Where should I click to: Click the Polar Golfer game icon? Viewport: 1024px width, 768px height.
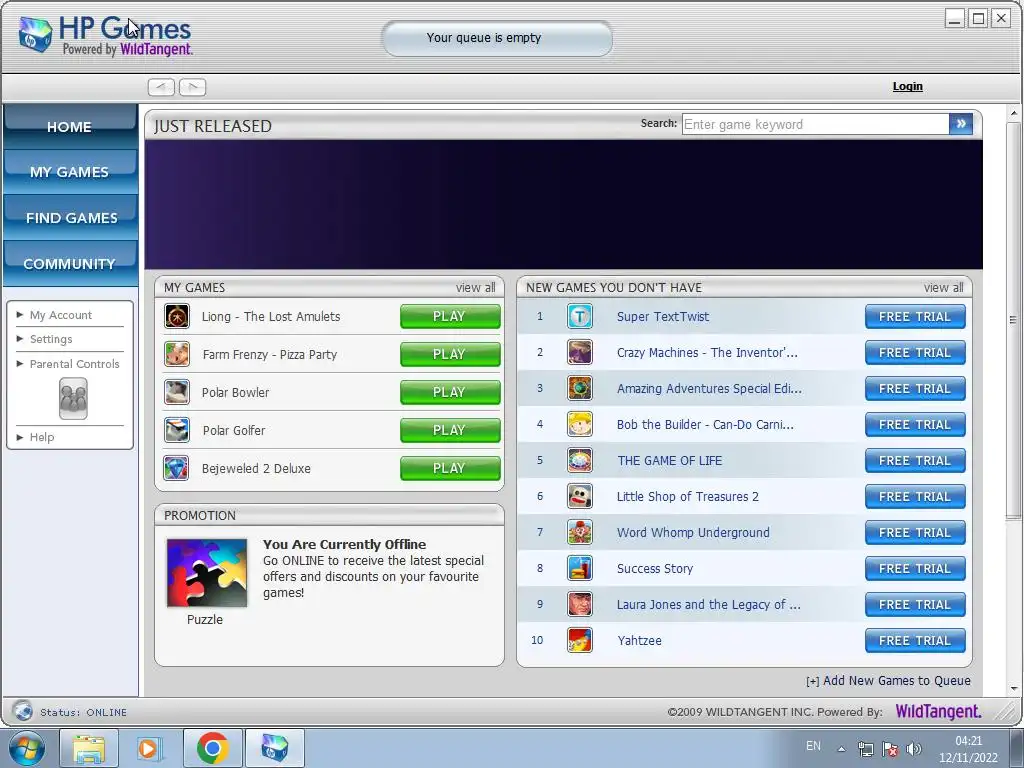[177, 430]
